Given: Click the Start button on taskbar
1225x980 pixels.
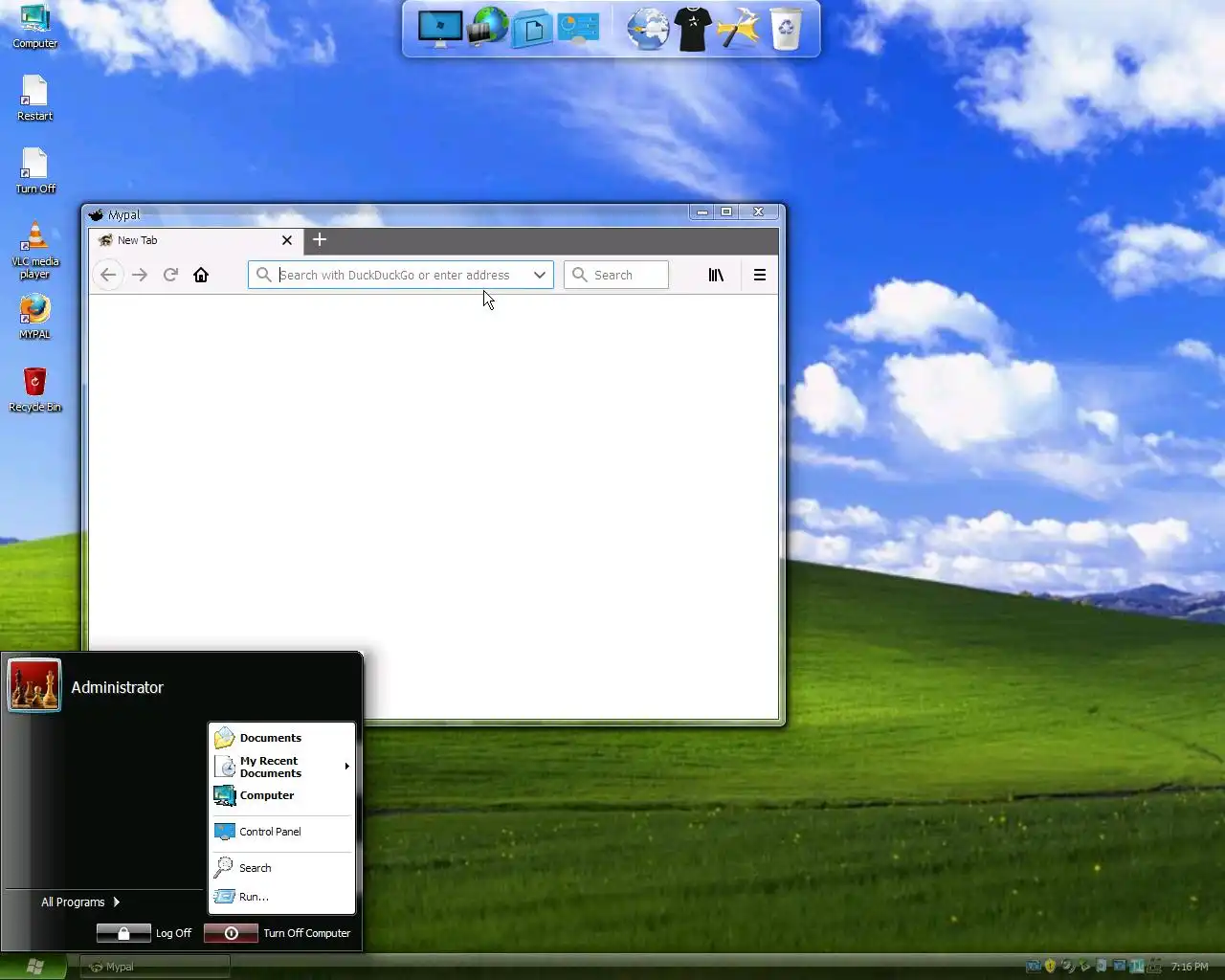Looking at the screenshot, I should click(34, 967).
